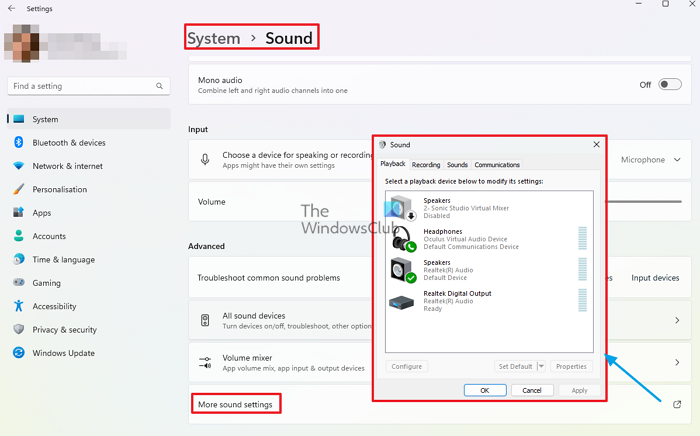Viewport: 700px width, 436px height.
Task: Expand the All sound devices chevron
Action: pyautogui.click(x=677, y=321)
